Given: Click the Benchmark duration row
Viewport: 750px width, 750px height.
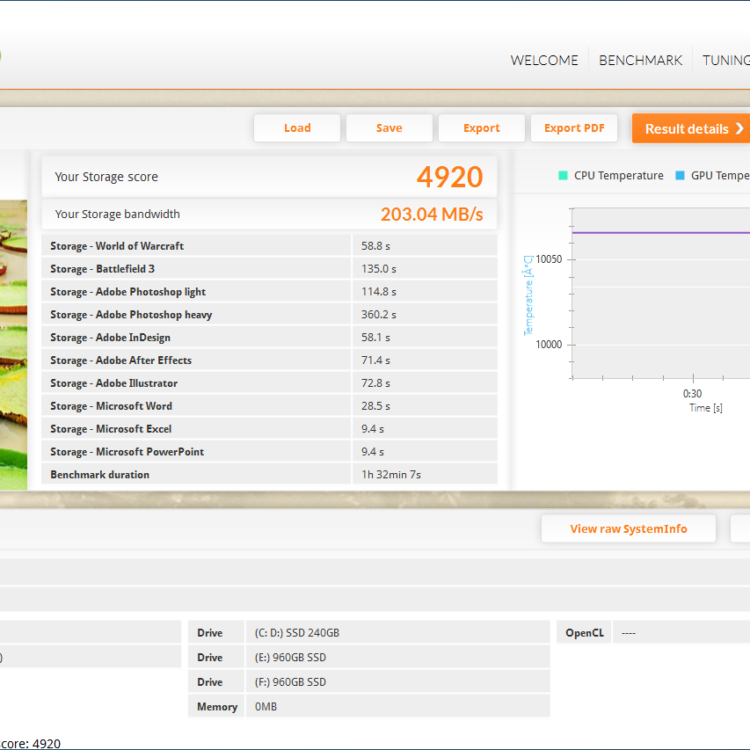Looking at the screenshot, I should [269, 475].
